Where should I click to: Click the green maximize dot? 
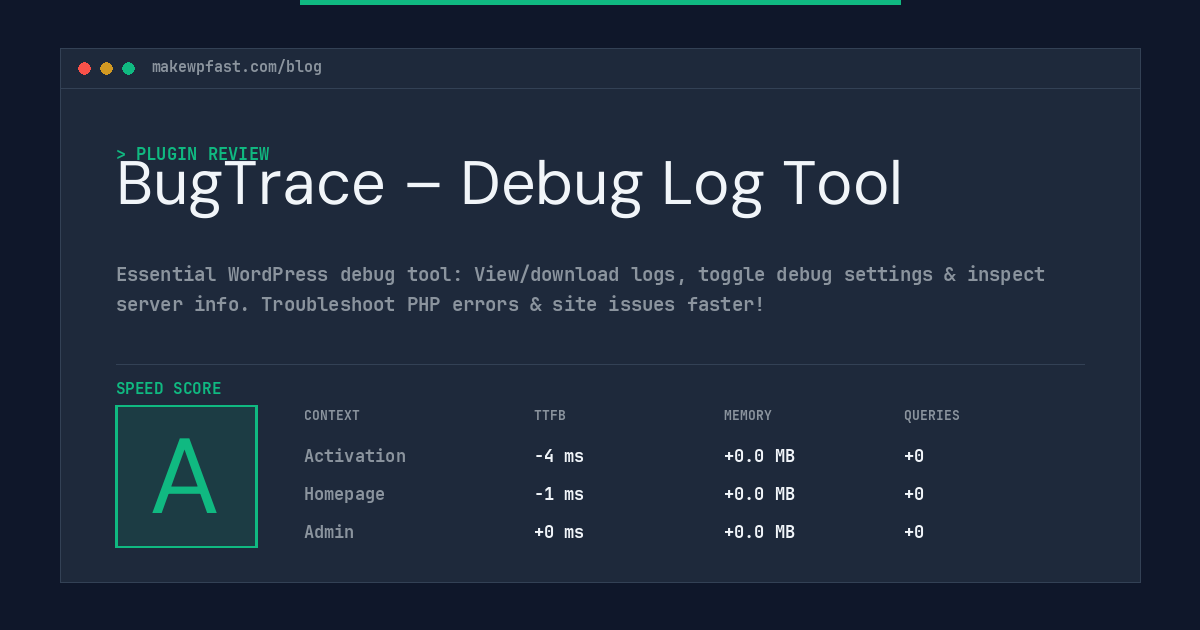point(128,68)
